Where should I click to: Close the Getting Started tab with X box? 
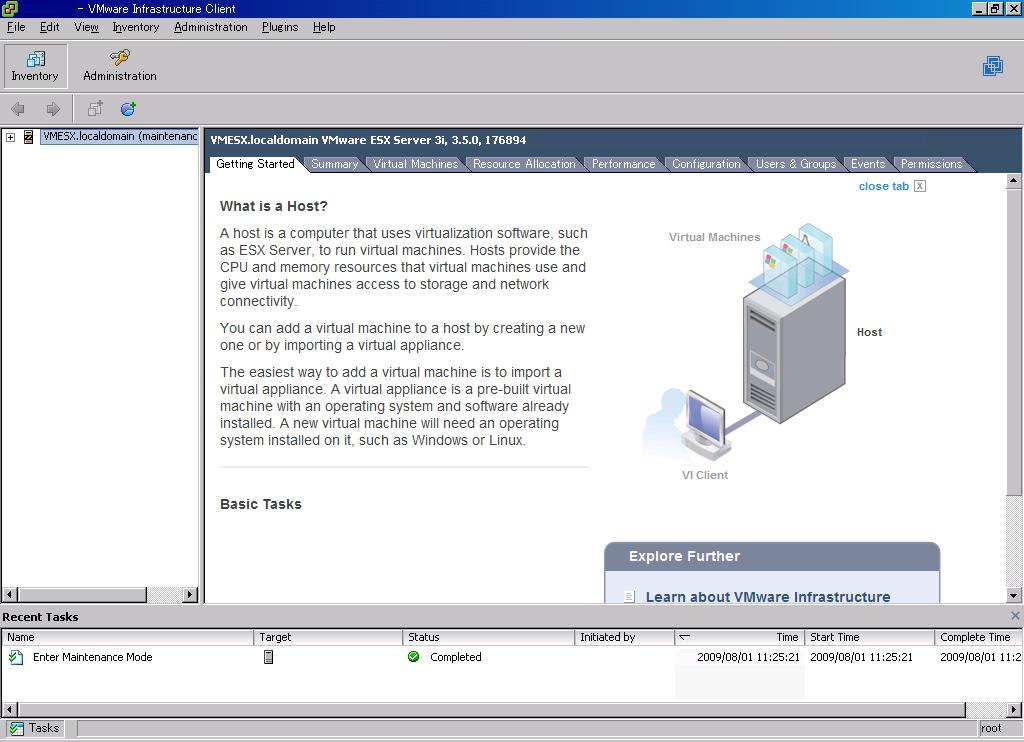pyautogui.click(x=920, y=186)
